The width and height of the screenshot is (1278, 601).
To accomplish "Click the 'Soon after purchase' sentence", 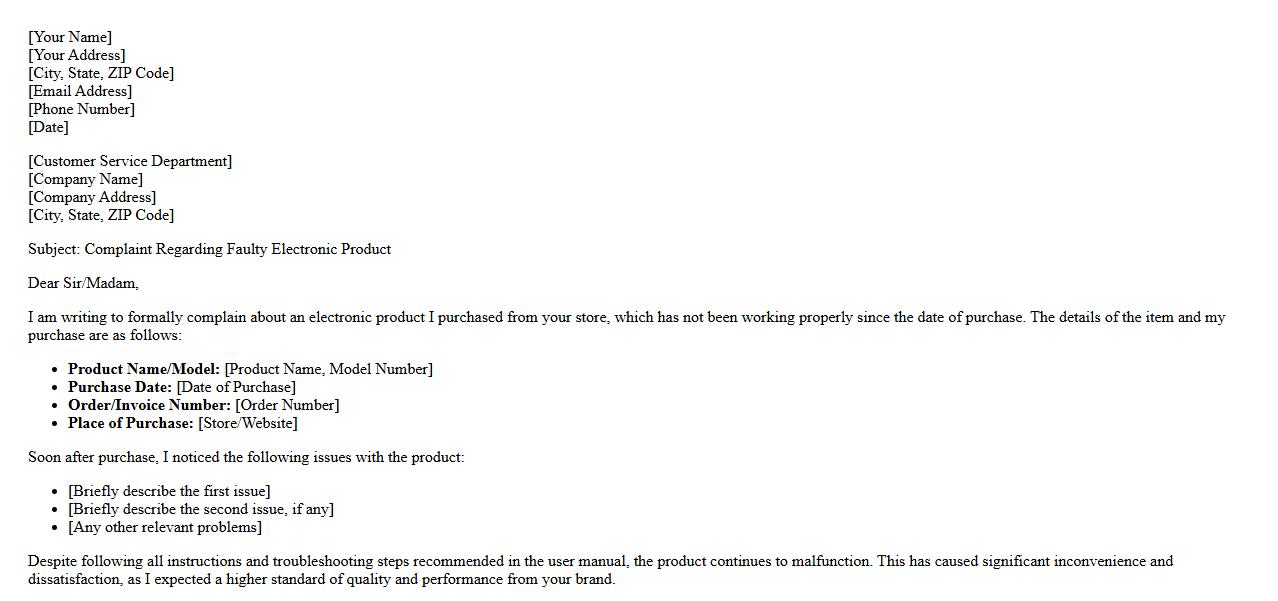I will [246, 457].
